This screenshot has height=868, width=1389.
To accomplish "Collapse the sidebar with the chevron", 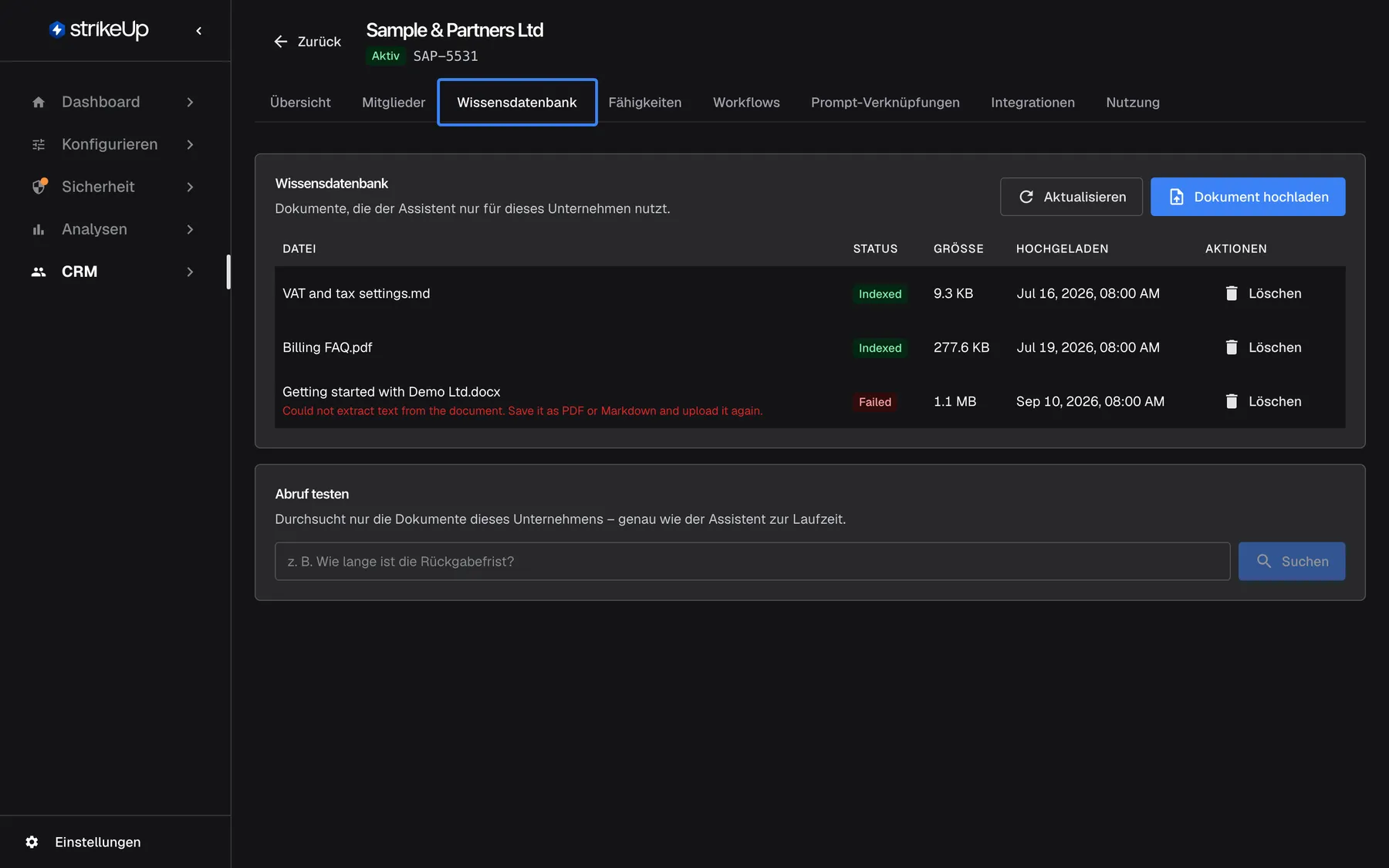I will (199, 31).
